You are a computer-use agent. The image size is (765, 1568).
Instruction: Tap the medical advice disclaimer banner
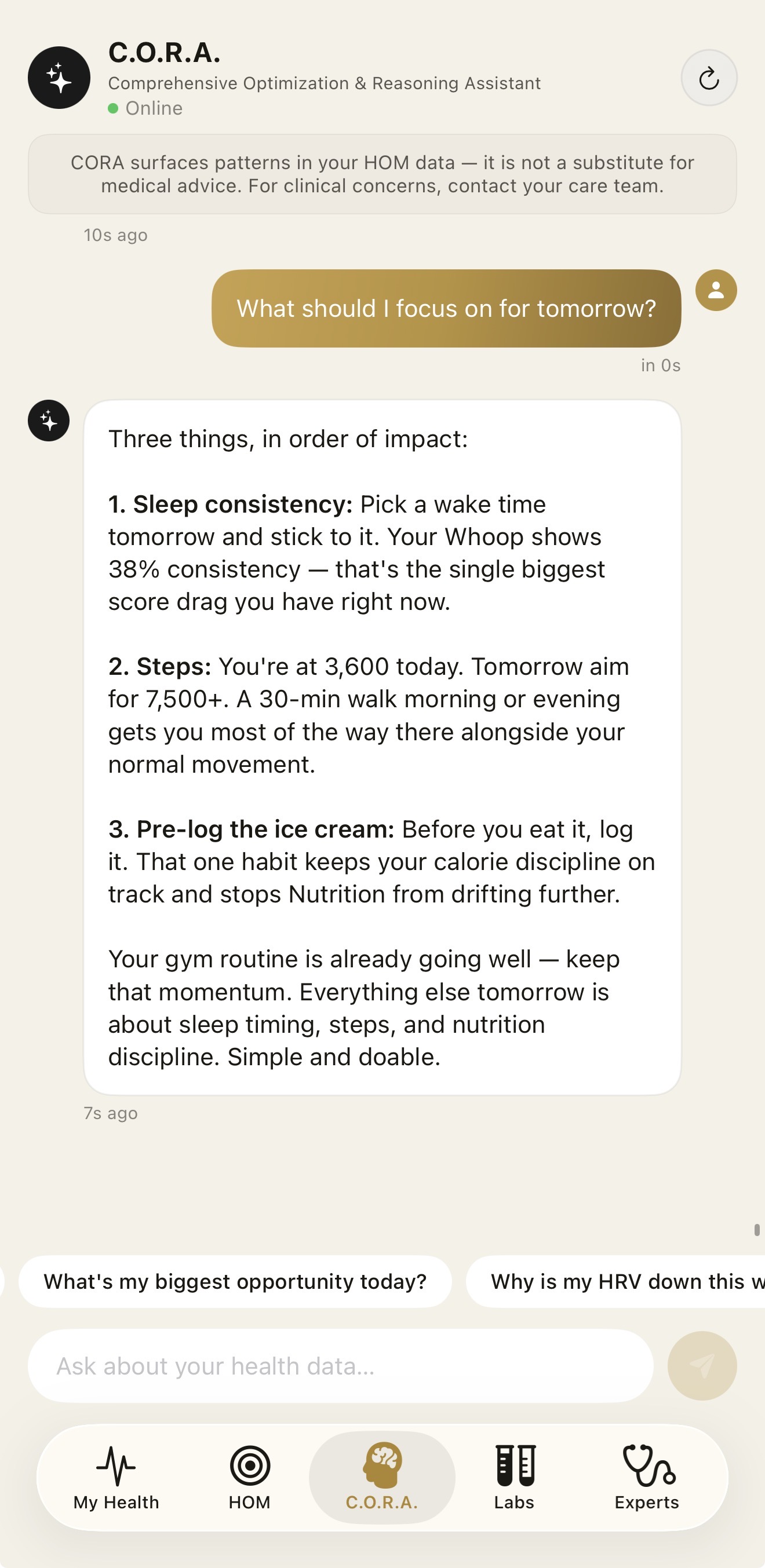coord(382,174)
